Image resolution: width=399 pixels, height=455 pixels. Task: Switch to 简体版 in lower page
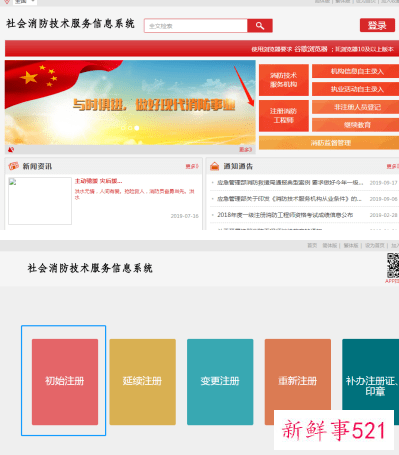click(x=330, y=246)
